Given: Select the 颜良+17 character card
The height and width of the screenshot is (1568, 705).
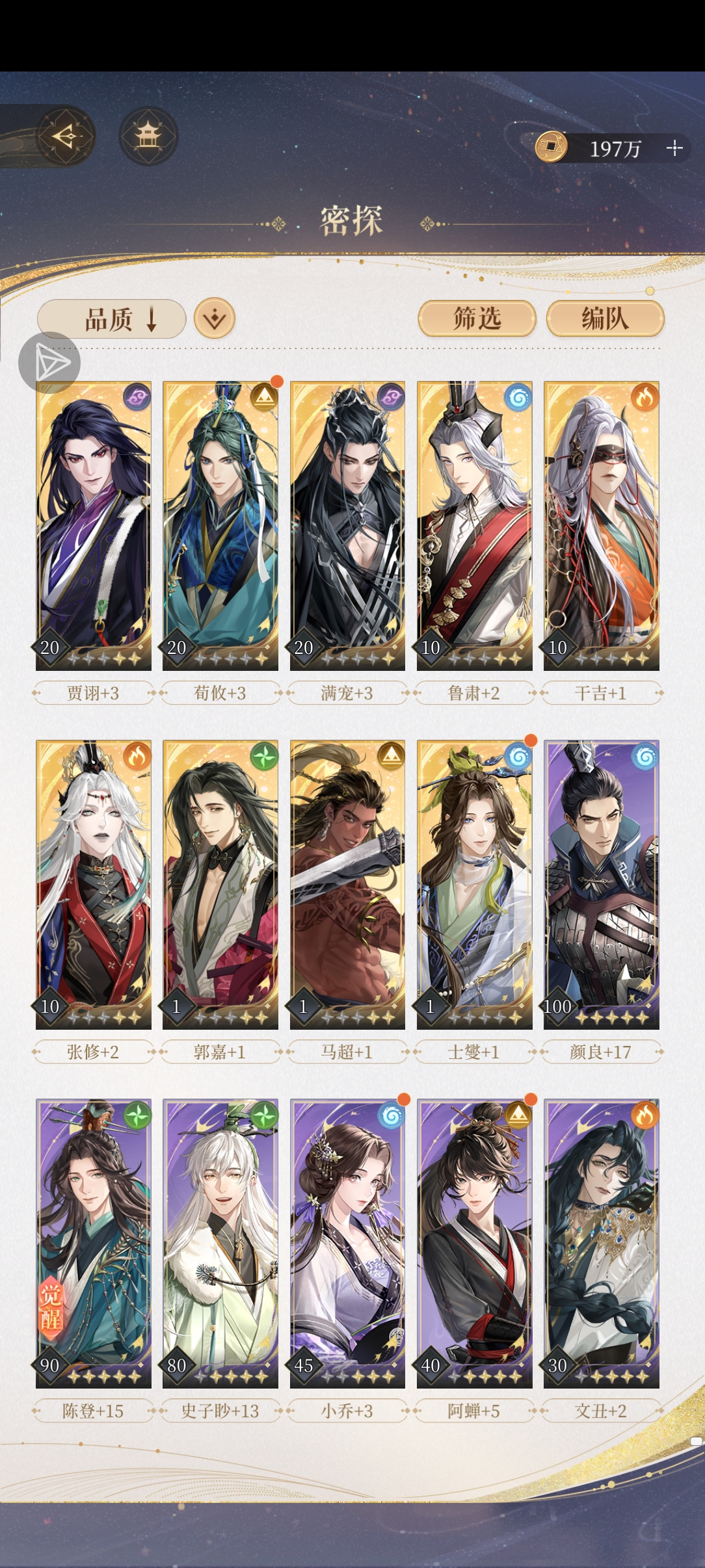Looking at the screenshot, I should pyautogui.click(x=602, y=885).
